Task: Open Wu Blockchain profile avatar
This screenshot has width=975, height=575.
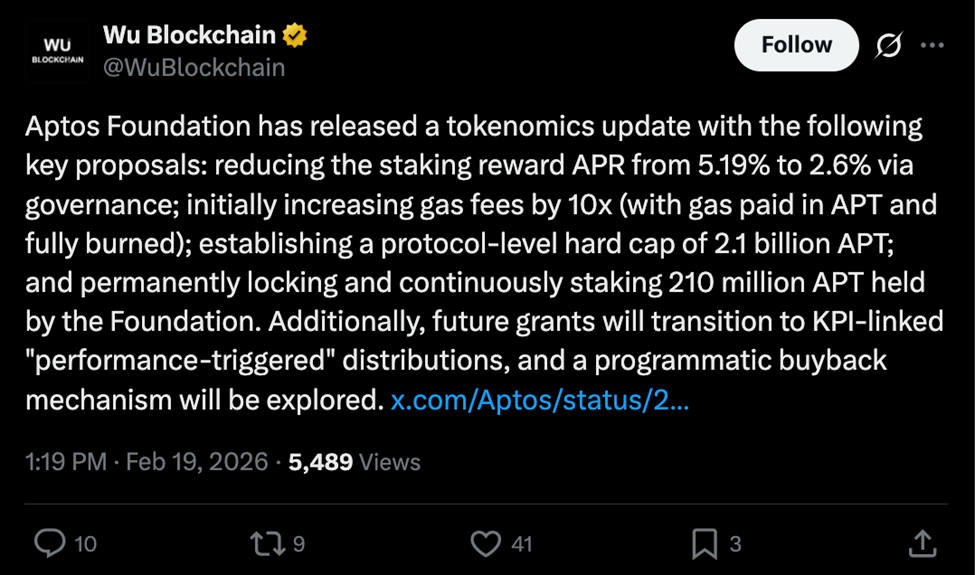Action: tap(57, 50)
